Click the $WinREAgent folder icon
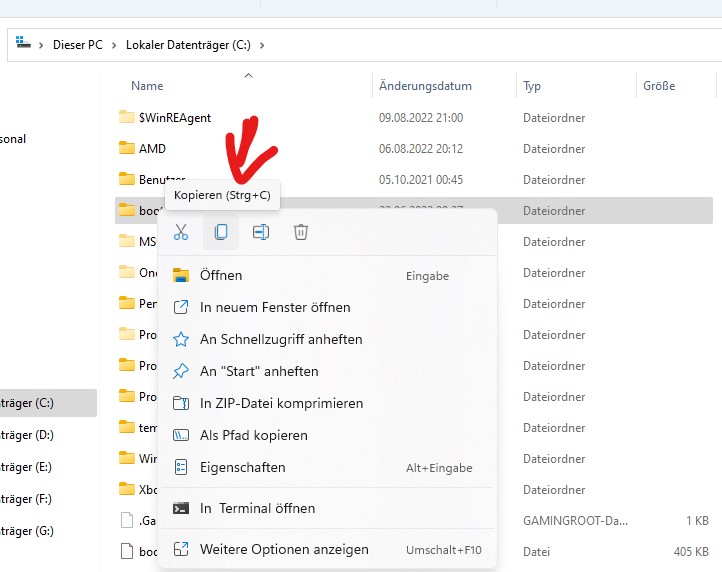 tap(127, 117)
